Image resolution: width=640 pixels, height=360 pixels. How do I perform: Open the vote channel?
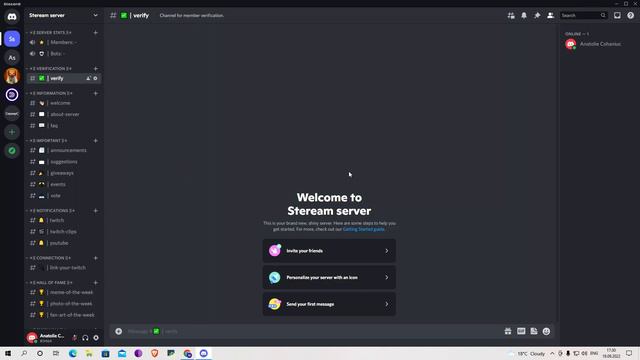click(64, 196)
